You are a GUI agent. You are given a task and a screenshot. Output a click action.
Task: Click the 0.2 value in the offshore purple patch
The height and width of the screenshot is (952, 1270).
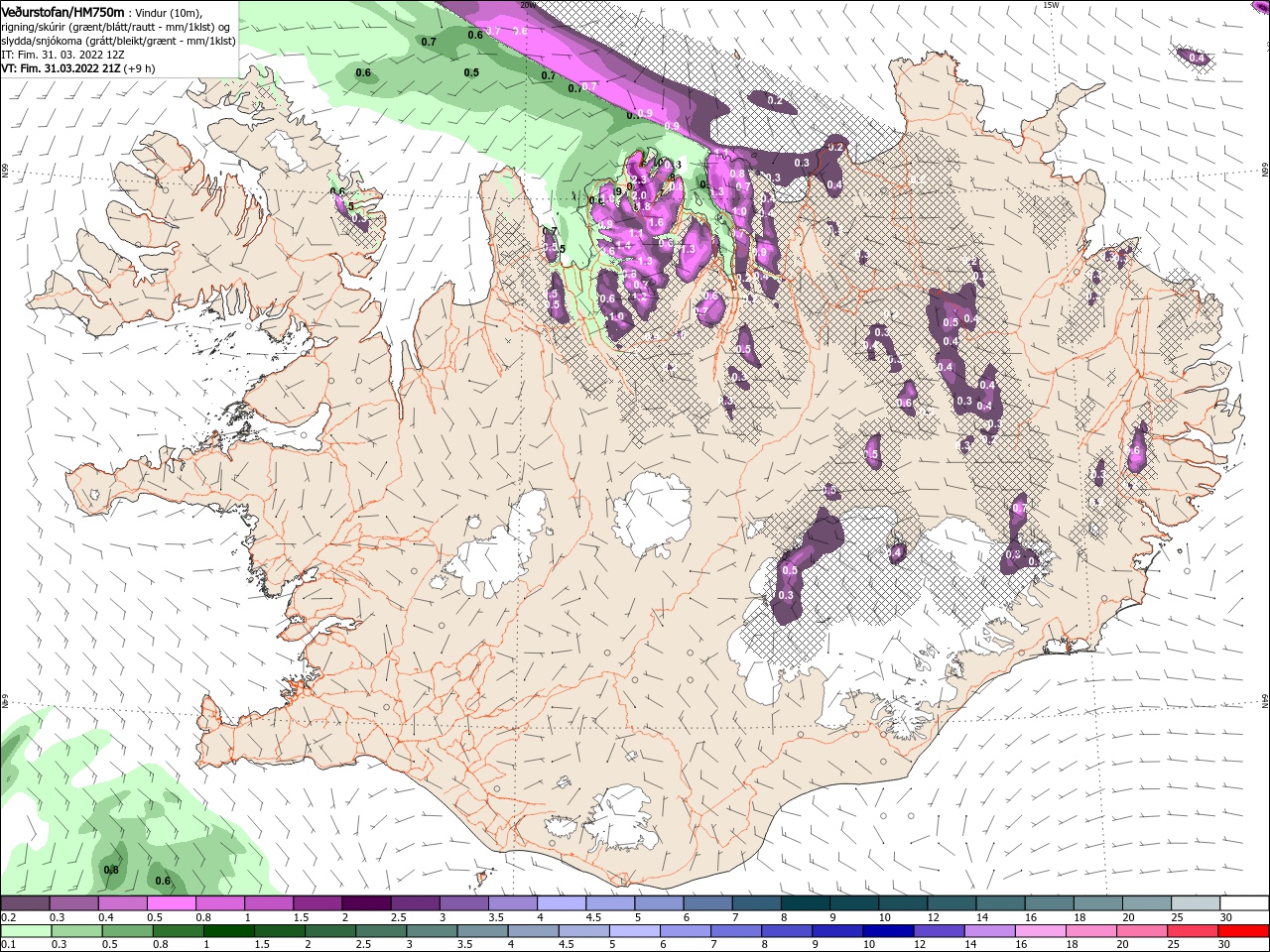point(775,101)
